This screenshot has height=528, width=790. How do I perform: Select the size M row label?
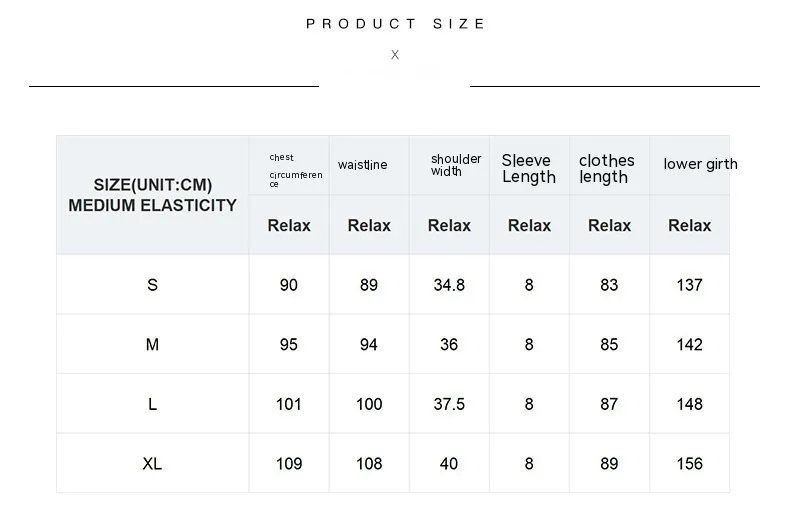(x=152, y=345)
